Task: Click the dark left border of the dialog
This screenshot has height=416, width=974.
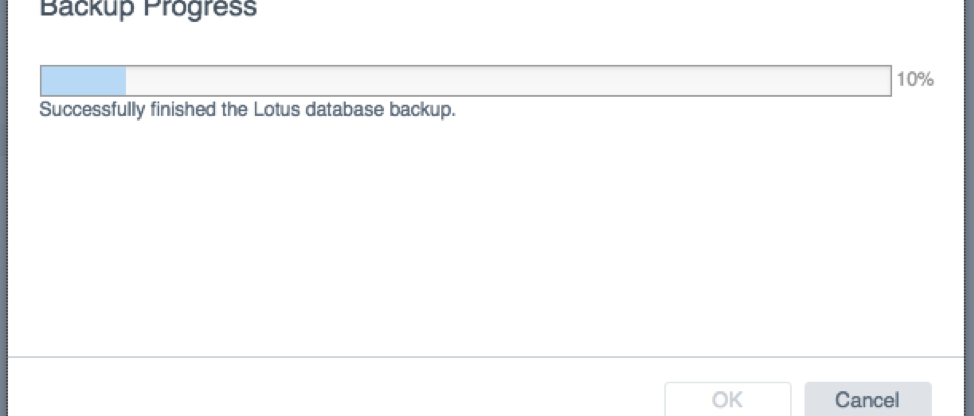Action: click(x=5, y=208)
